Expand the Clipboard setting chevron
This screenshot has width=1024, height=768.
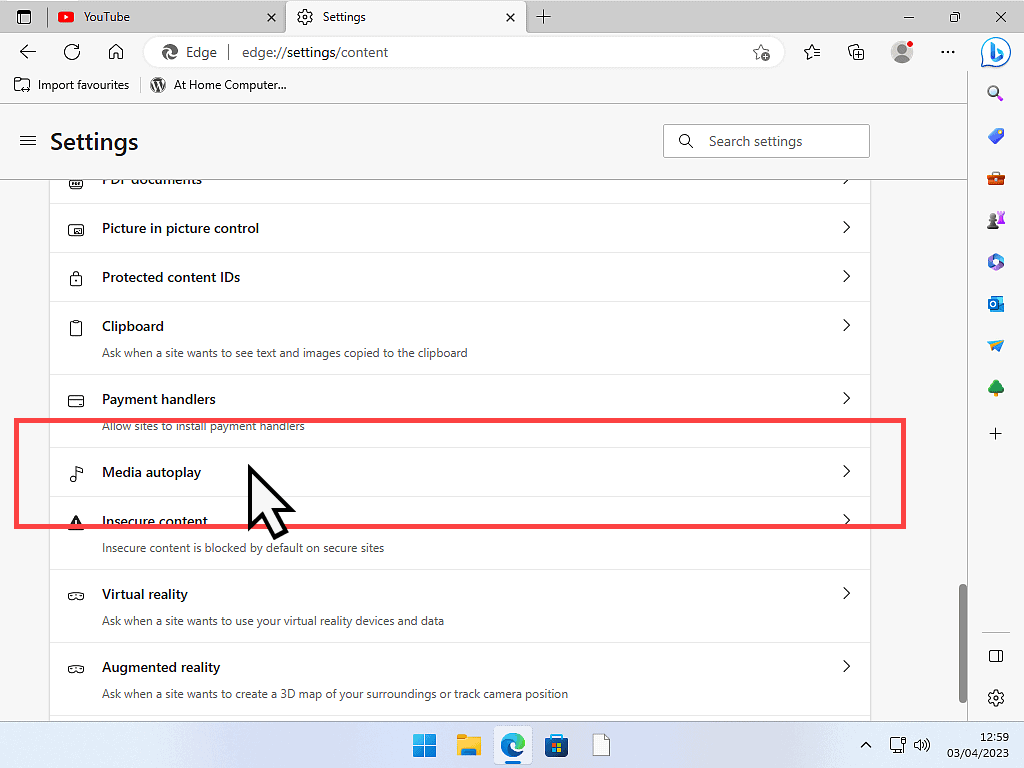pos(846,326)
